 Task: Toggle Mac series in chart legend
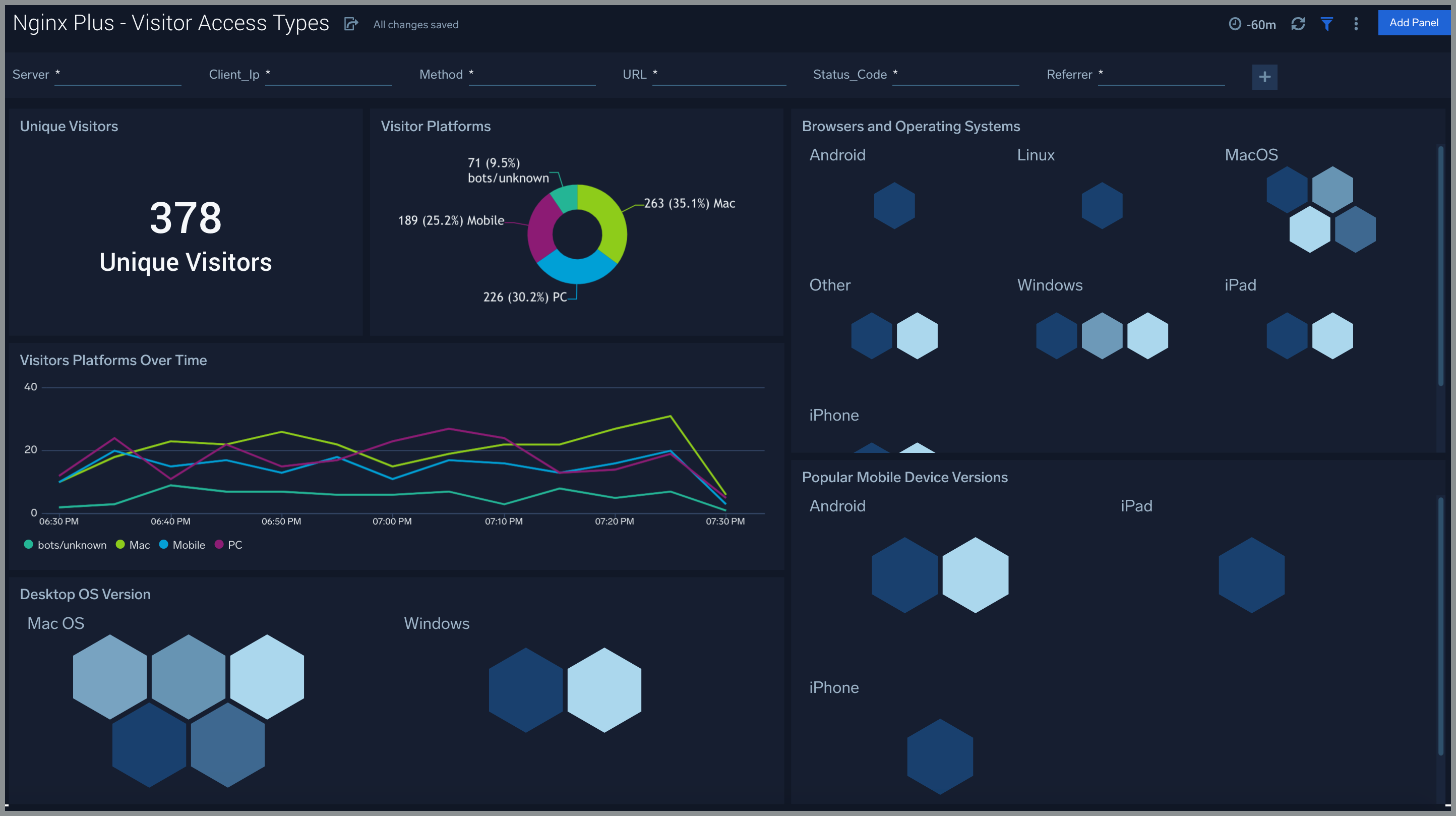(x=139, y=545)
